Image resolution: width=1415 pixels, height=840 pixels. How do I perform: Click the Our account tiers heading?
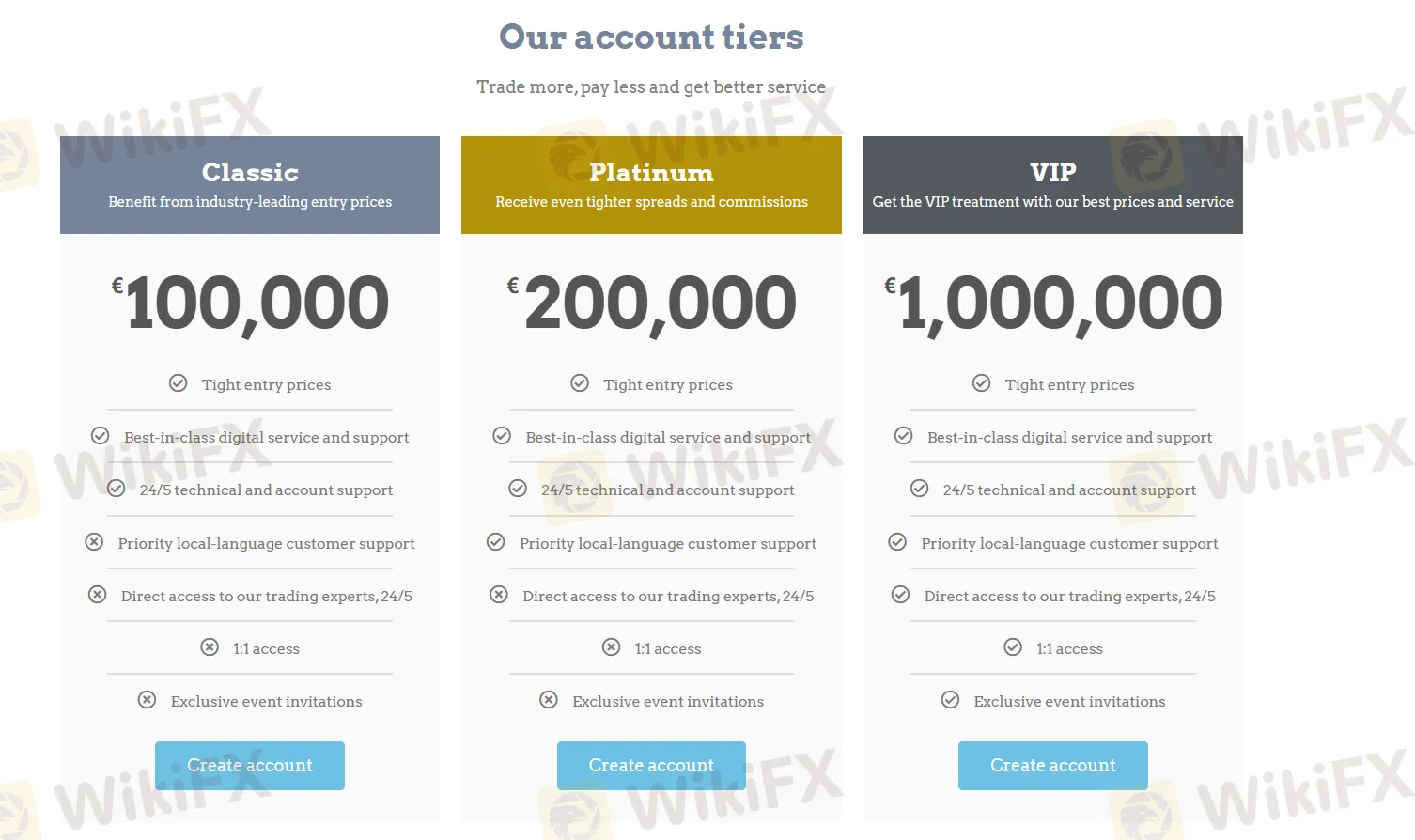(x=651, y=38)
